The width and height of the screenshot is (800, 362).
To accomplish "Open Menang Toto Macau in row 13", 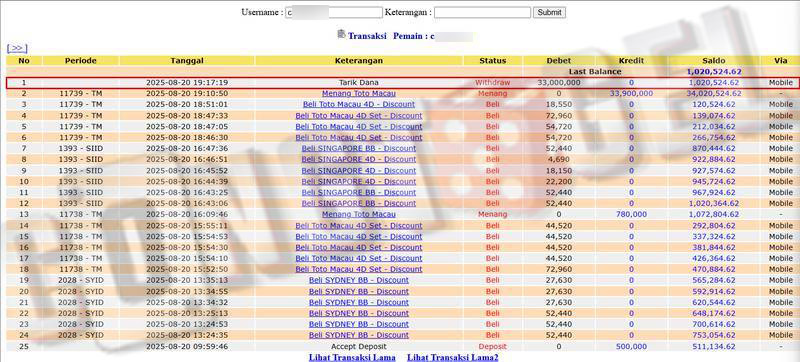I will click(x=359, y=214).
